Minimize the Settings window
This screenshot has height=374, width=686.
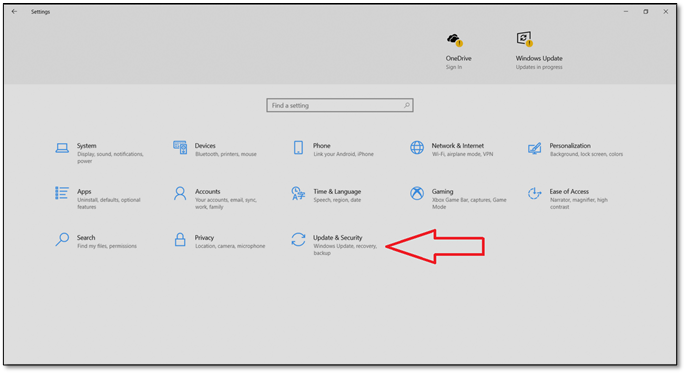626,12
